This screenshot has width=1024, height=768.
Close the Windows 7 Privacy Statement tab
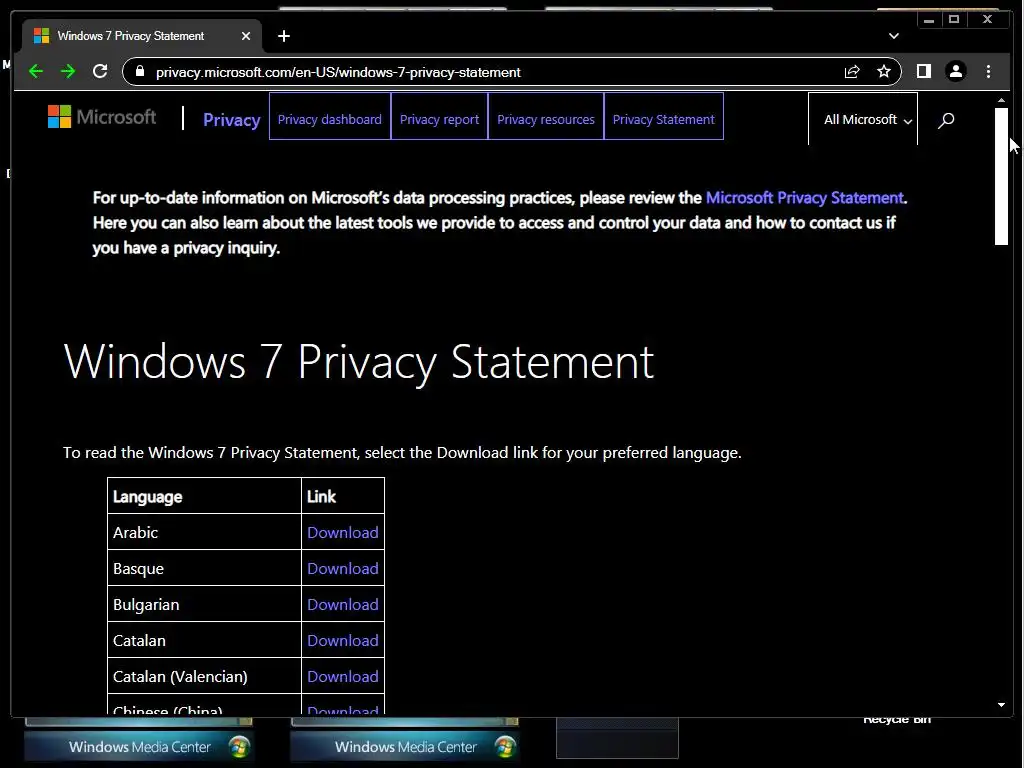click(246, 36)
